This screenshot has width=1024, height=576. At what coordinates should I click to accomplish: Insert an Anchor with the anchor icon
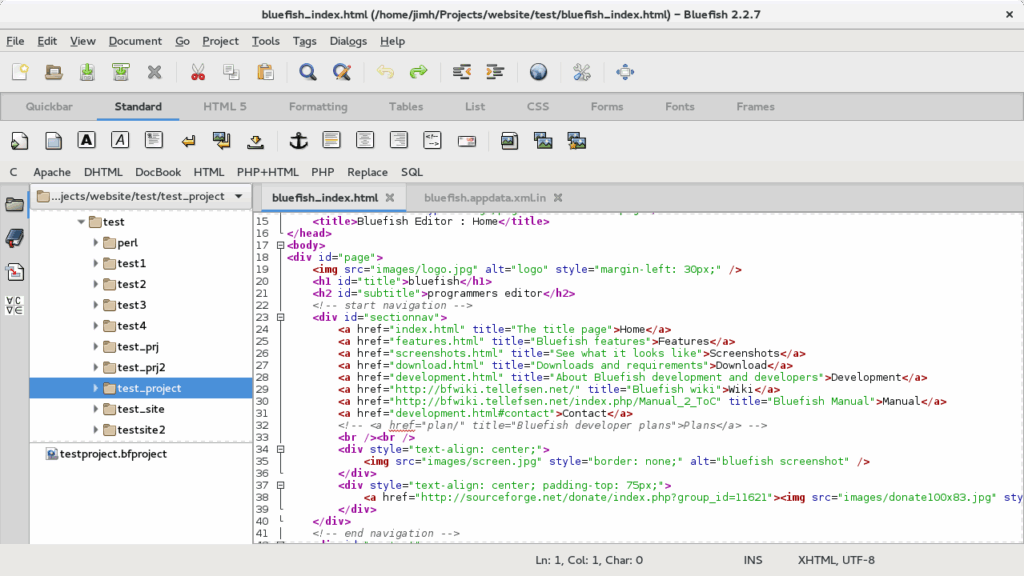click(x=300, y=140)
